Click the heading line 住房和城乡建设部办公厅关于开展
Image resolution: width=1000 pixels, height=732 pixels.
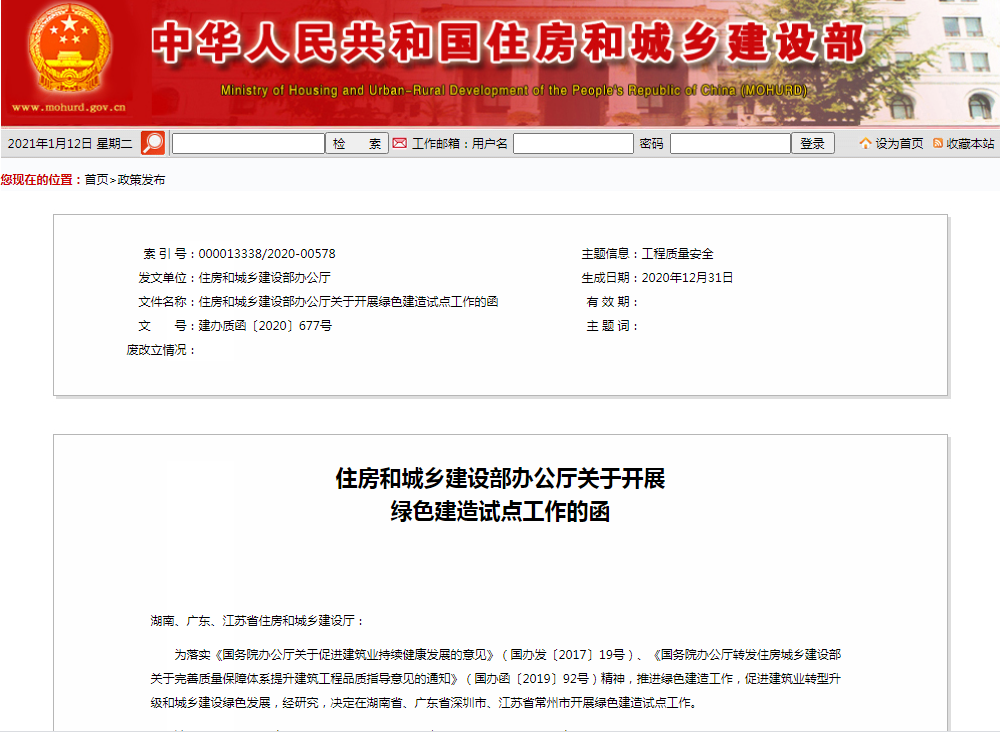pos(501,478)
